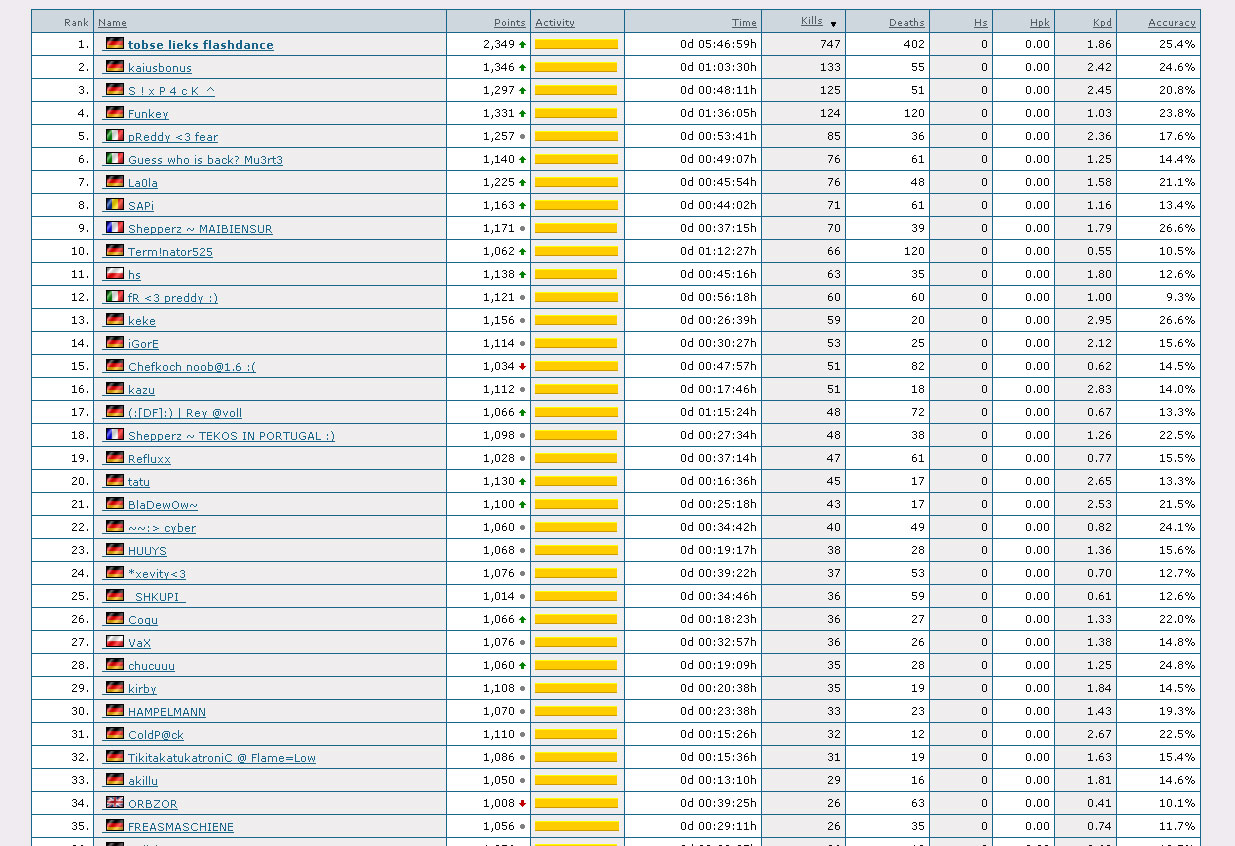
Task: Click the Italian flag next to pReddy <3 fear
Action: point(115,136)
